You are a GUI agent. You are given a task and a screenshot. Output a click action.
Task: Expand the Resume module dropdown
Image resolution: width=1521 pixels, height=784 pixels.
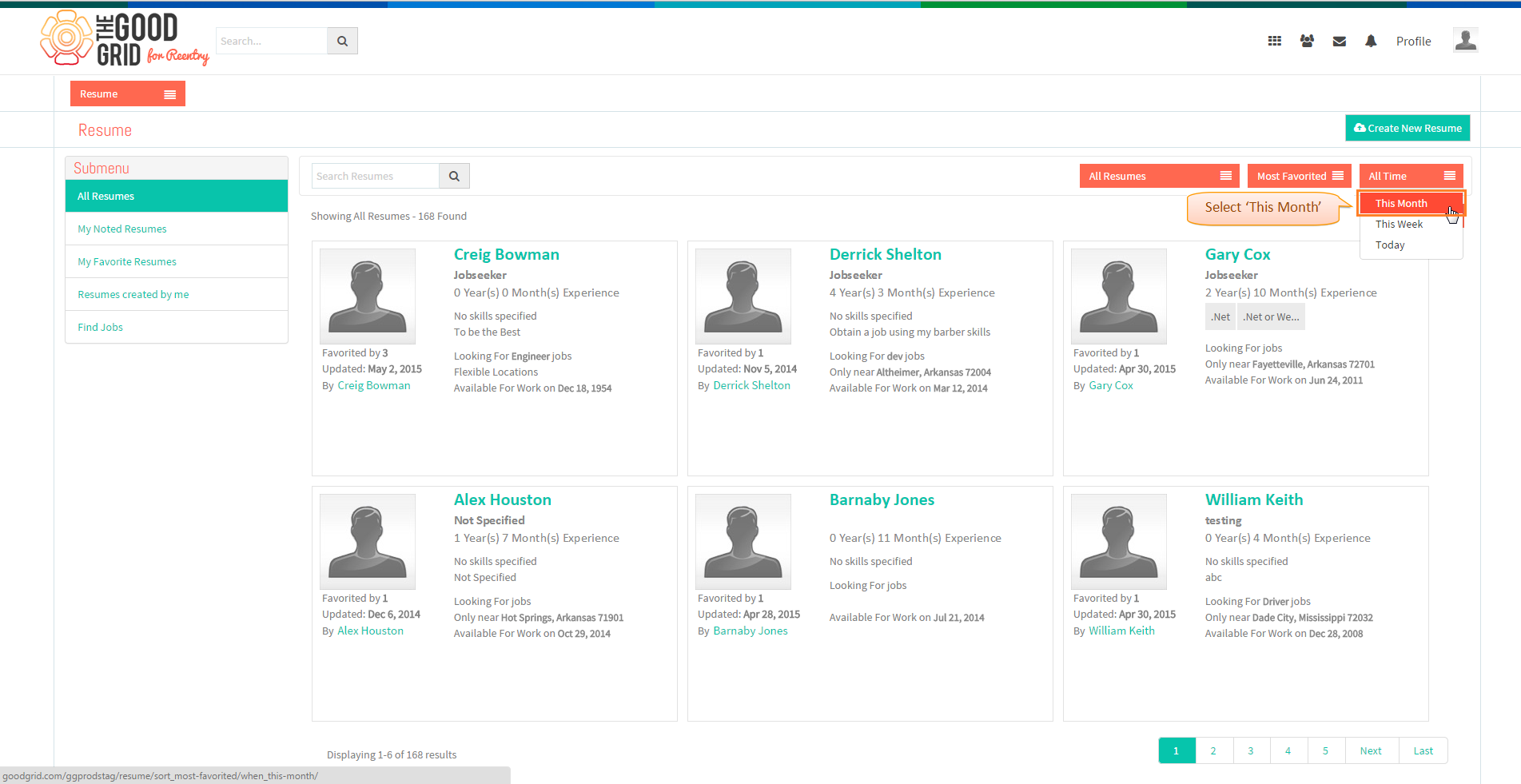128,94
